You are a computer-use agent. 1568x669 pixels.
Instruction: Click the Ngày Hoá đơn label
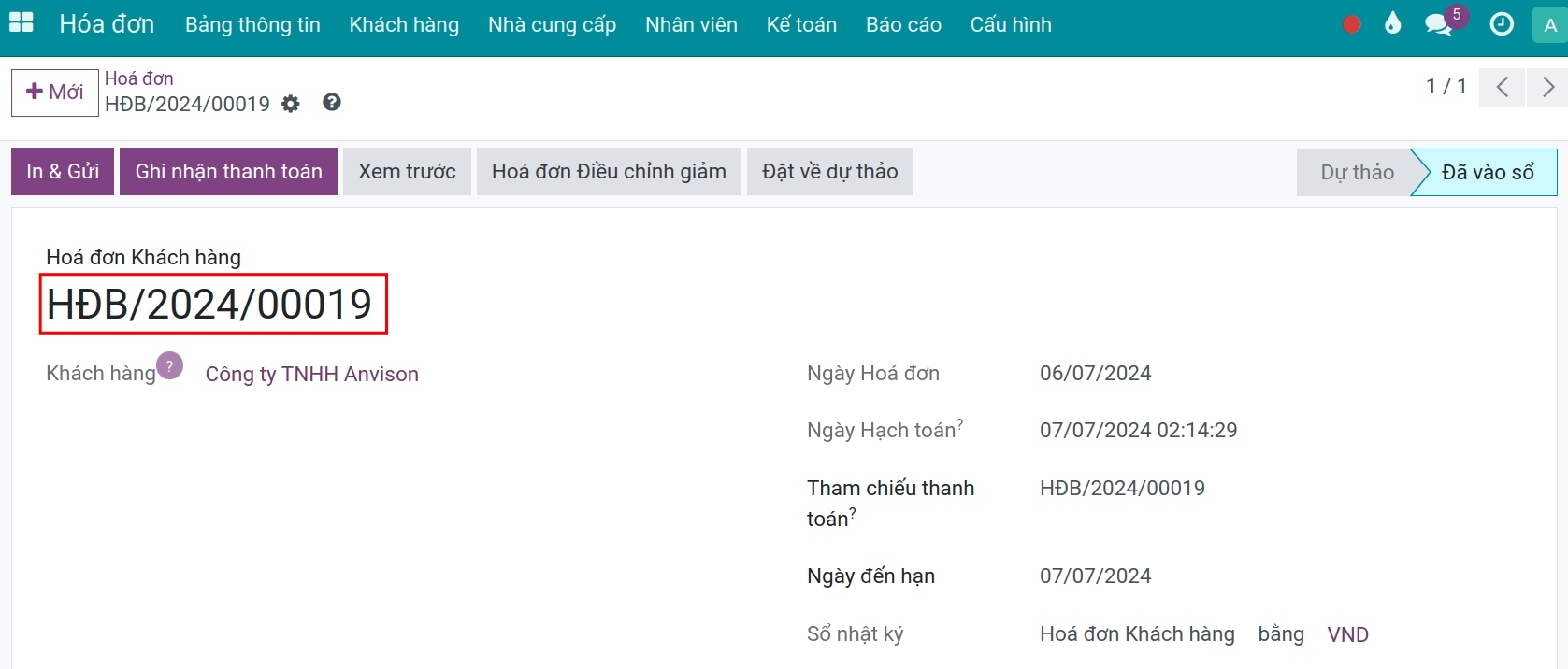(873, 373)
